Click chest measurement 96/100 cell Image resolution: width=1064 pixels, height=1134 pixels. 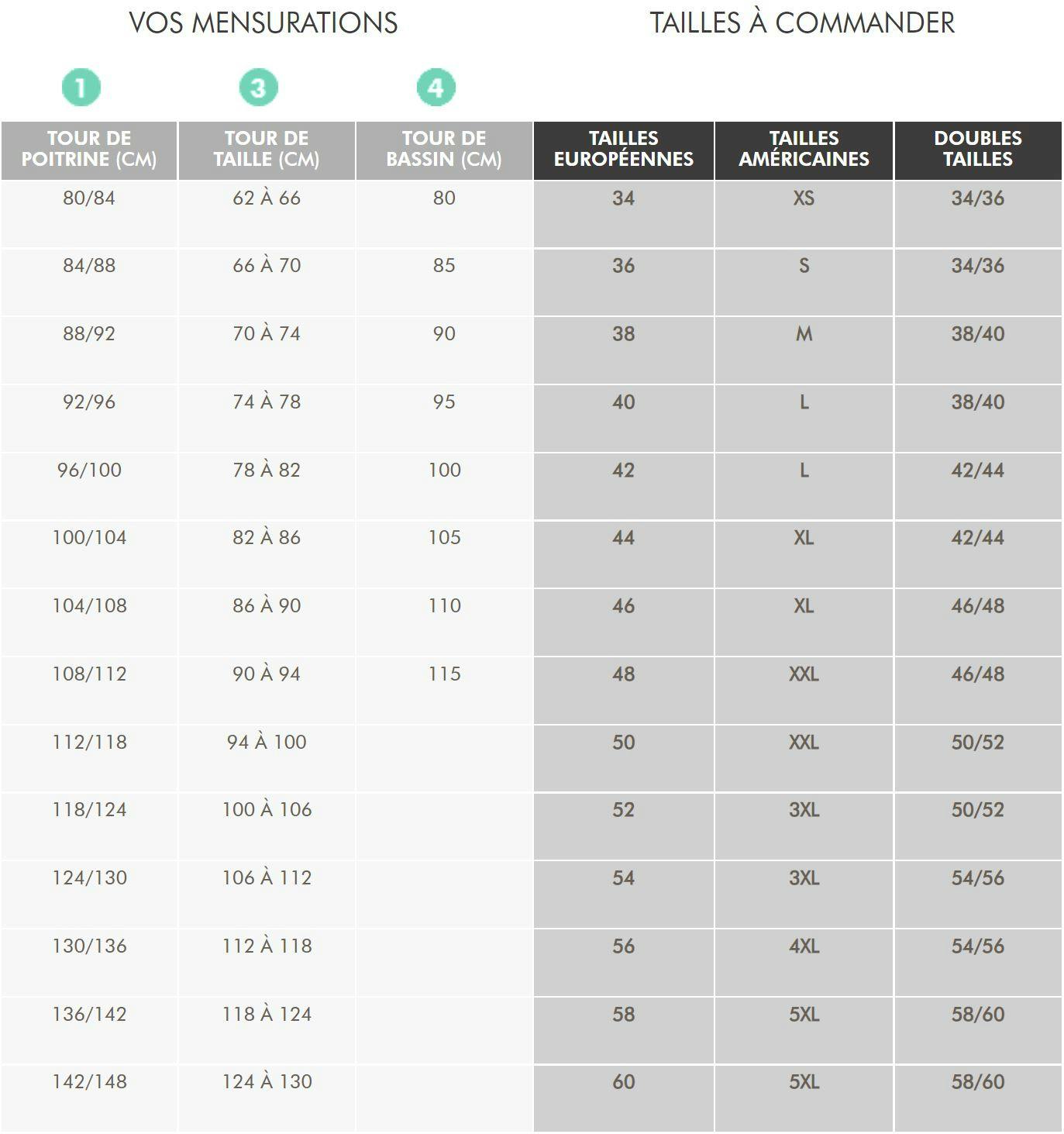tap(89, 487)
